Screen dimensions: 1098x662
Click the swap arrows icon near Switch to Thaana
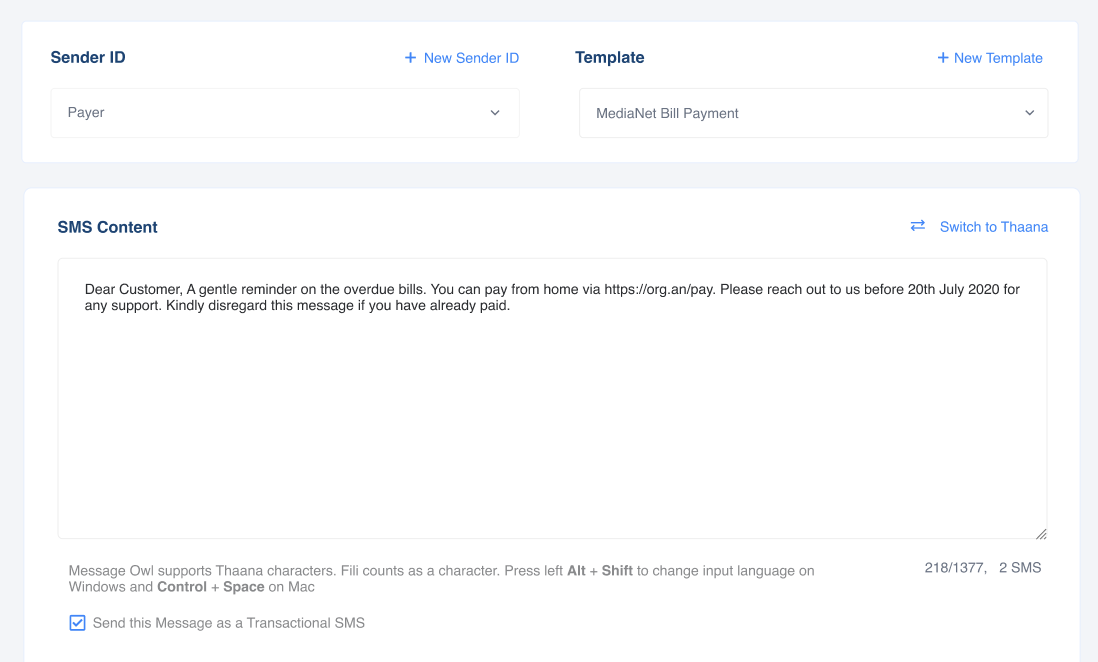coord(917,226)
